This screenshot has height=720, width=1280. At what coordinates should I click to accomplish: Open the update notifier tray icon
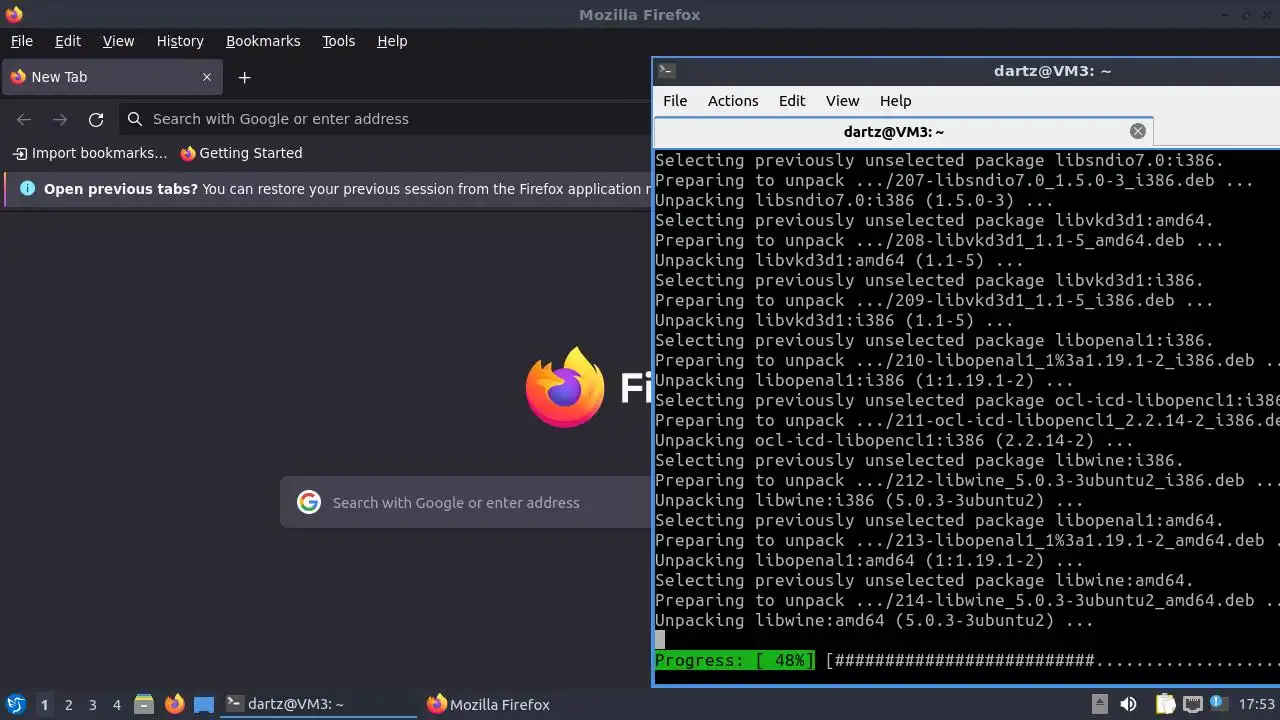pos(1219,704)
